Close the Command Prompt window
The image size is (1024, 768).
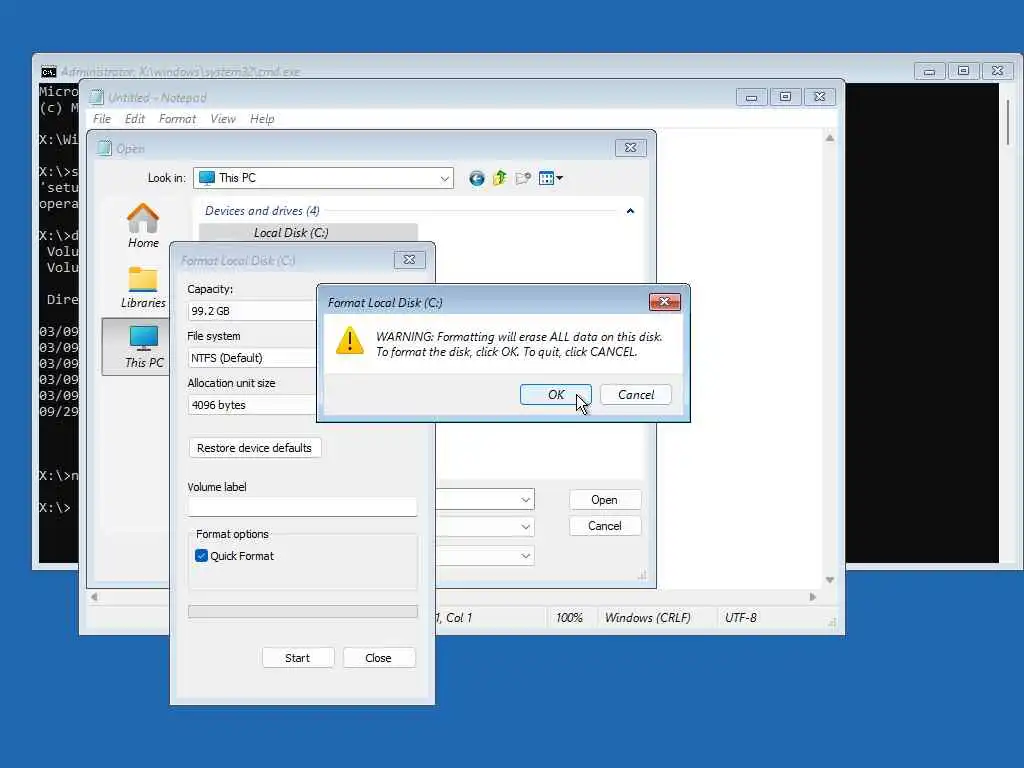(998, 71)
